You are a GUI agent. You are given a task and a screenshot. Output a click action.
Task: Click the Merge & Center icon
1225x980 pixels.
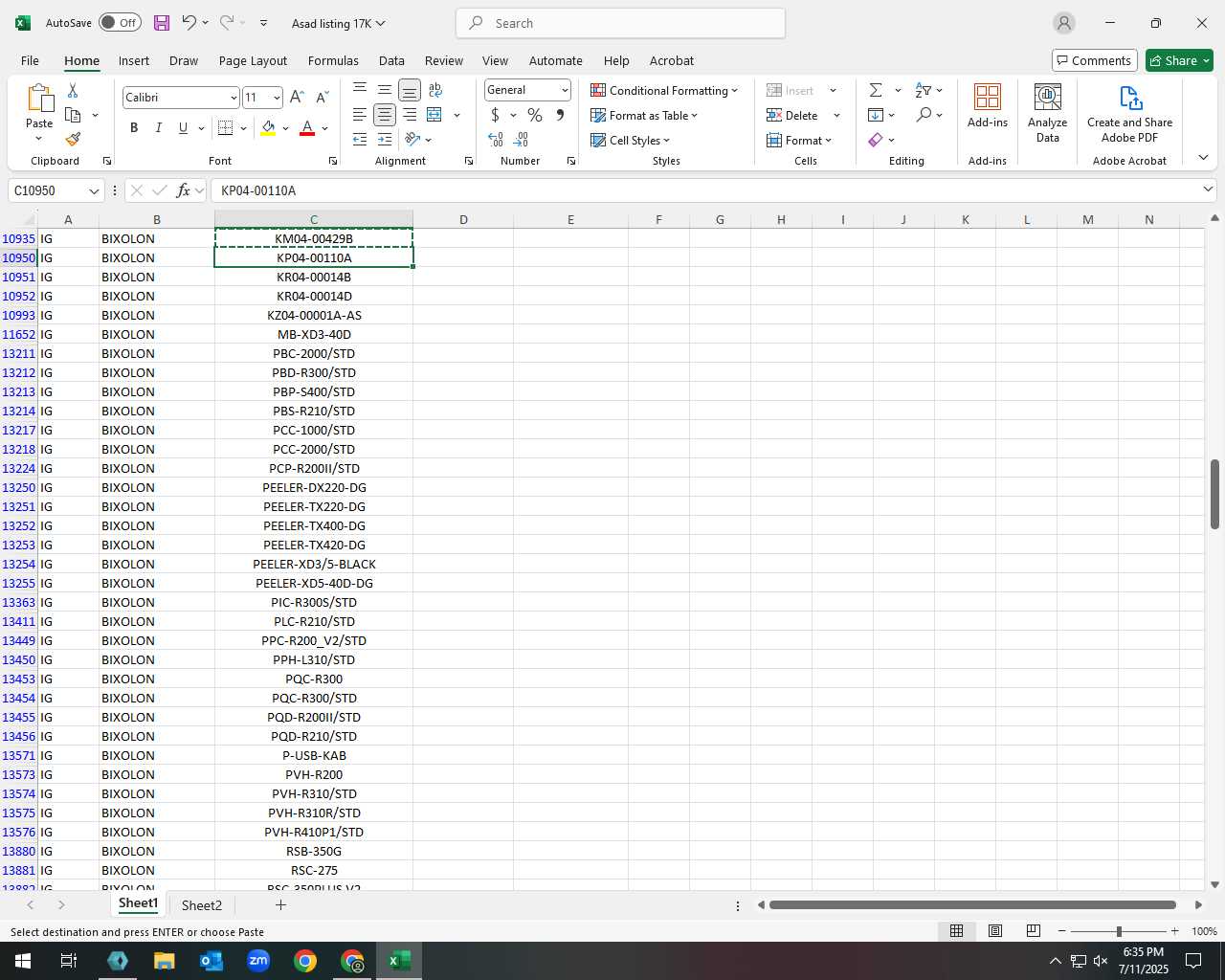[x=434, y=115]
